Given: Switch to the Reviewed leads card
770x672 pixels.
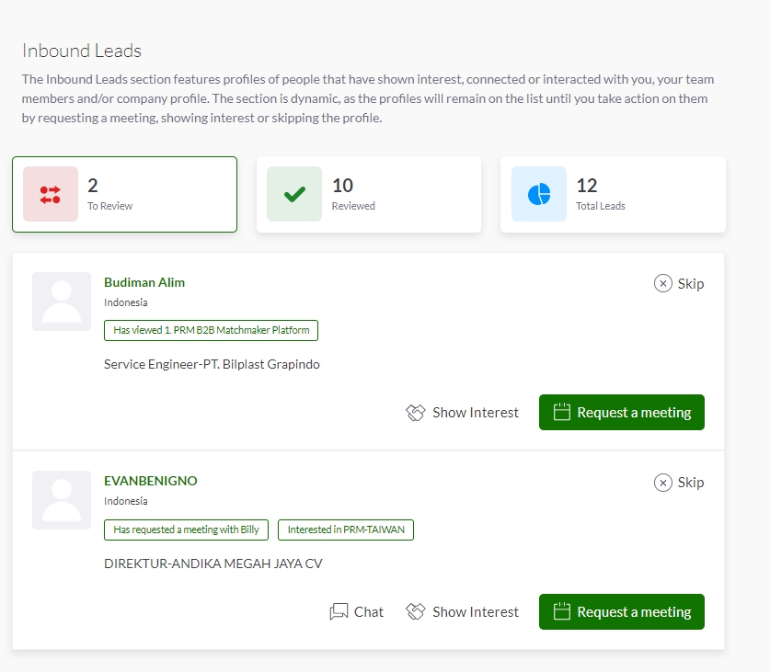Looking at the screenshot, I should click(x=369, y=194).
